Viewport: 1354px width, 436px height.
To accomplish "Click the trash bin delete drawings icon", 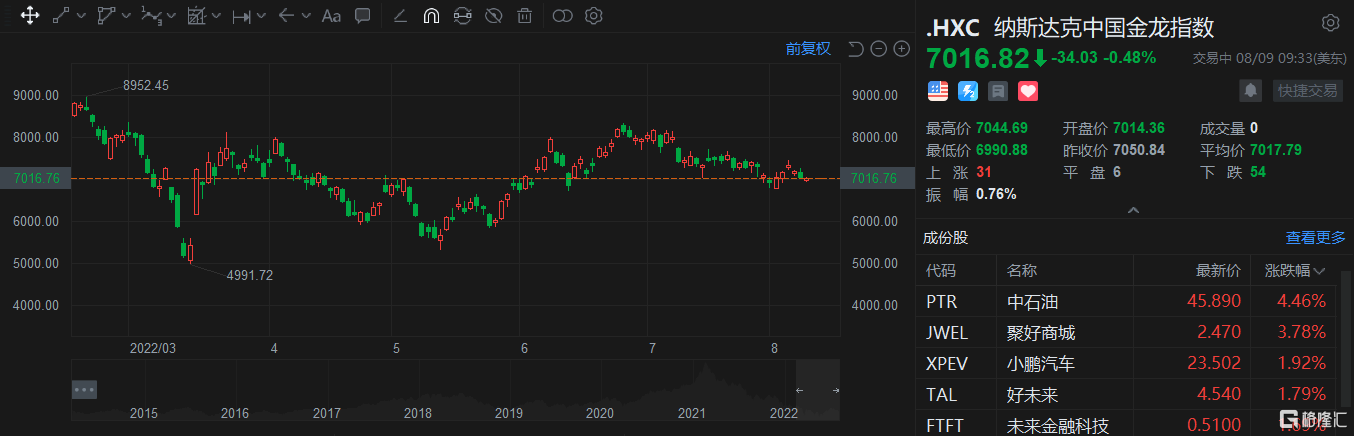I will click(x=524, y=16).
